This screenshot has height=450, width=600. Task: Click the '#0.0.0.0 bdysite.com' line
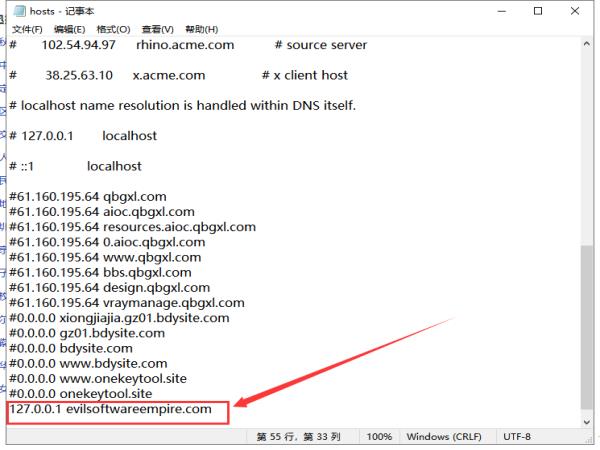pos(71,348)
